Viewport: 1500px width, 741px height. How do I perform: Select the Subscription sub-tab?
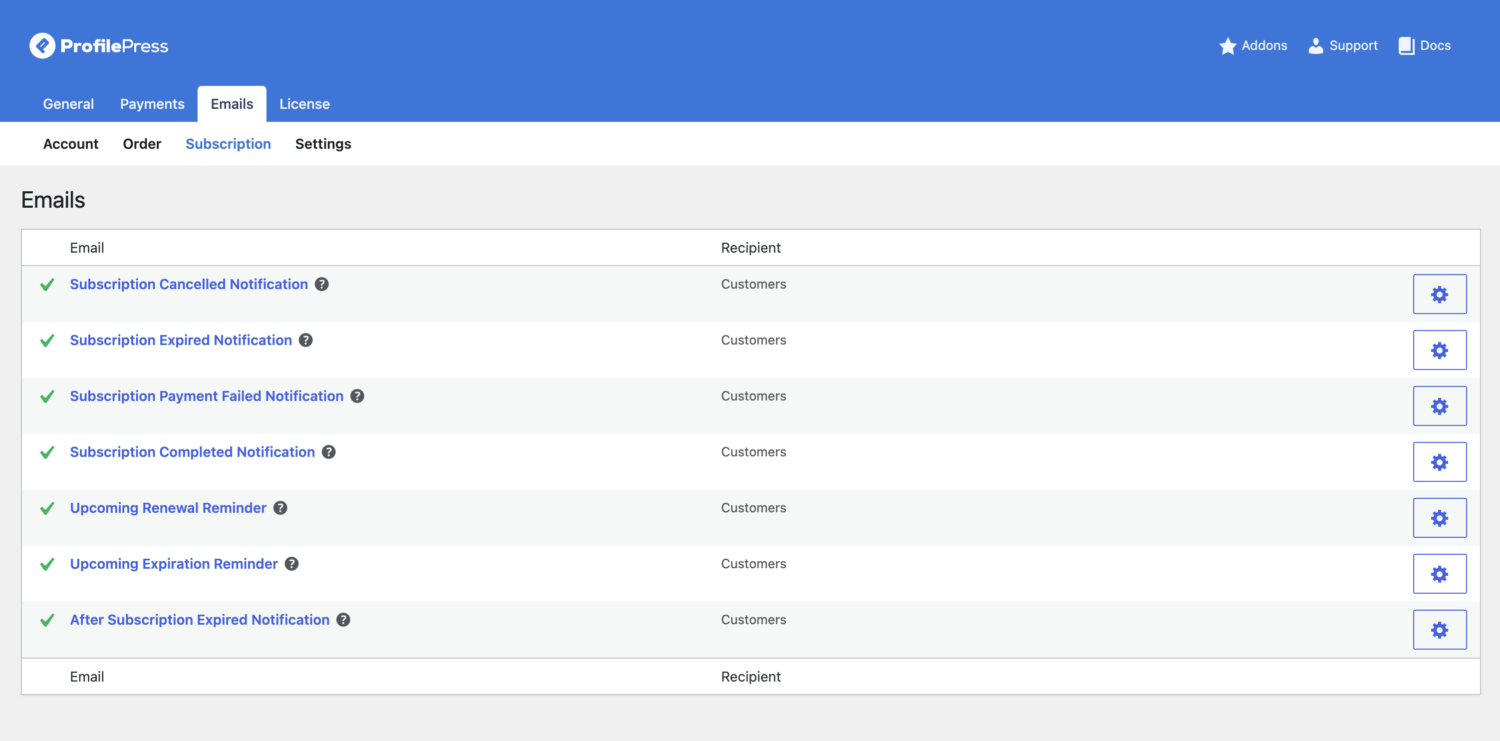(x=228, y=144)
